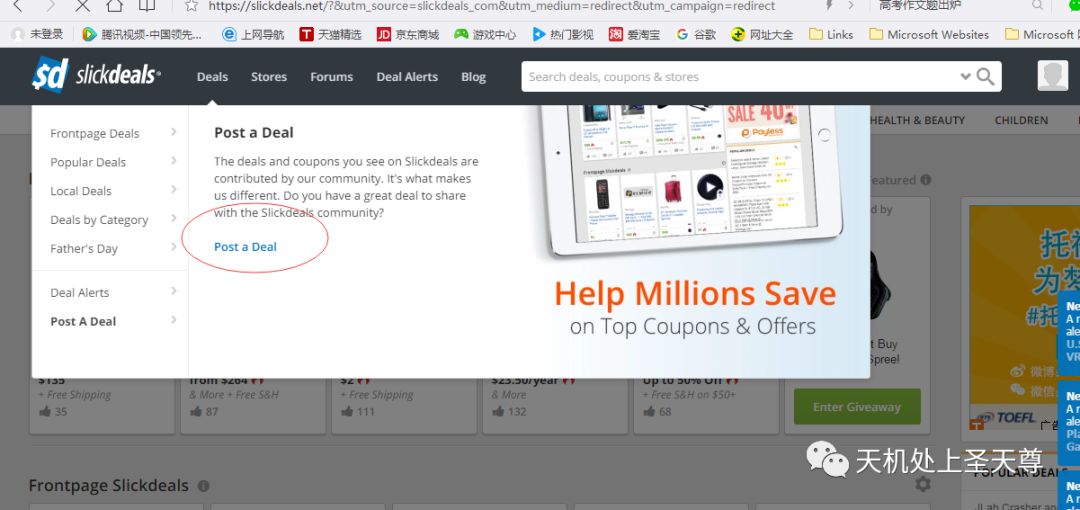Expand the Local Deals submenu chevron

(174, 190)
